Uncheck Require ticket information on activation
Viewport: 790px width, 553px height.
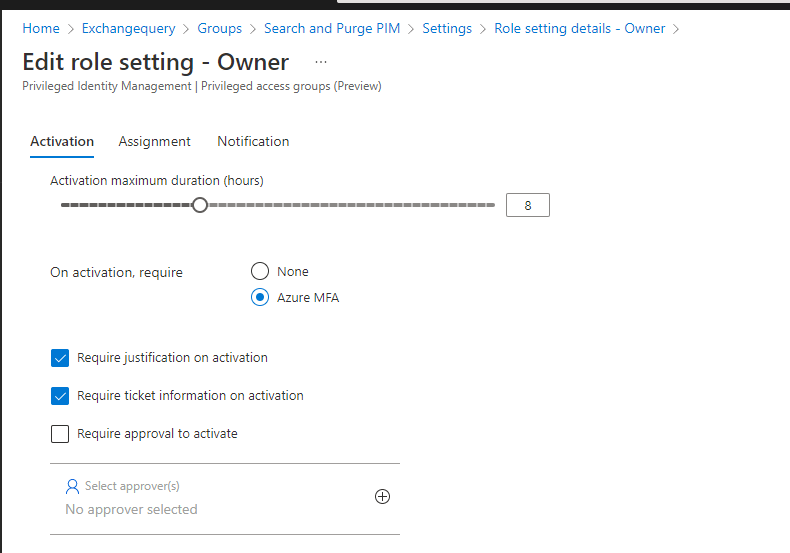pyautogui.click(x=60, y=396)
